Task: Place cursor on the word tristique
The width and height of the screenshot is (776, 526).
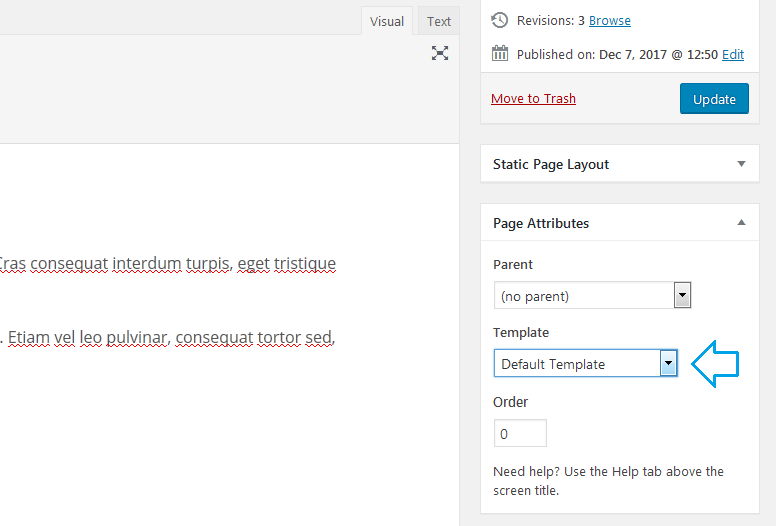Action: tap(304, 263)
